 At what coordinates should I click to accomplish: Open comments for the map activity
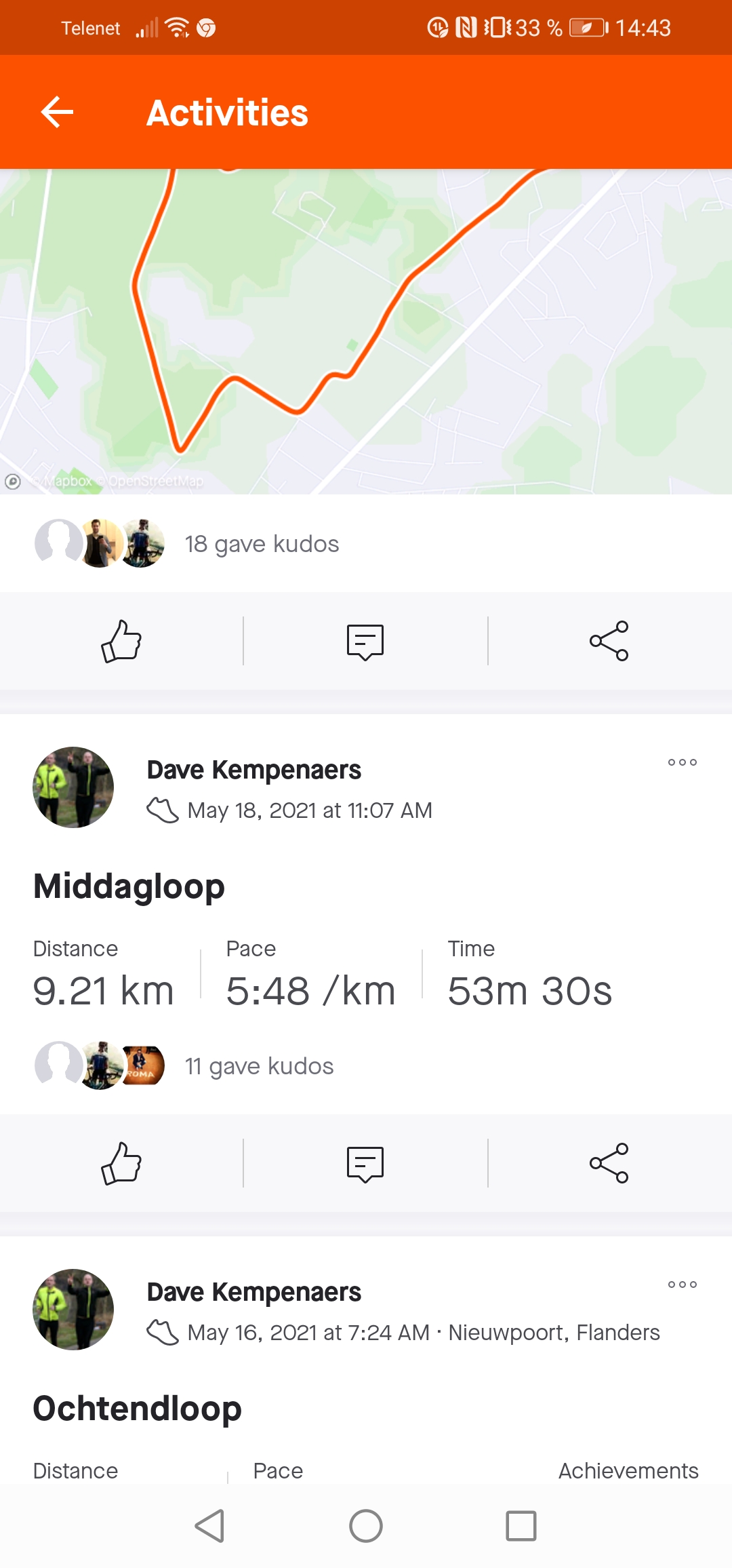(365, 642)
